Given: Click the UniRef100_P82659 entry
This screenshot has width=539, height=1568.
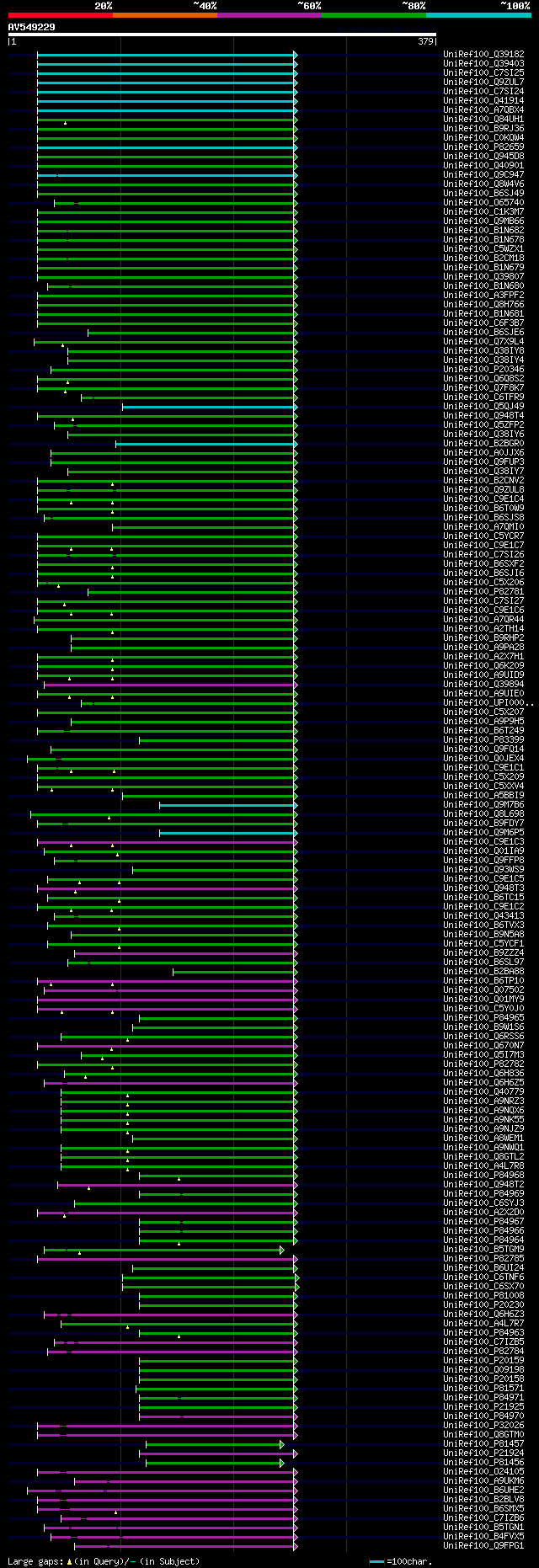Looking at the screenshot, I should [x=483, y=147].
